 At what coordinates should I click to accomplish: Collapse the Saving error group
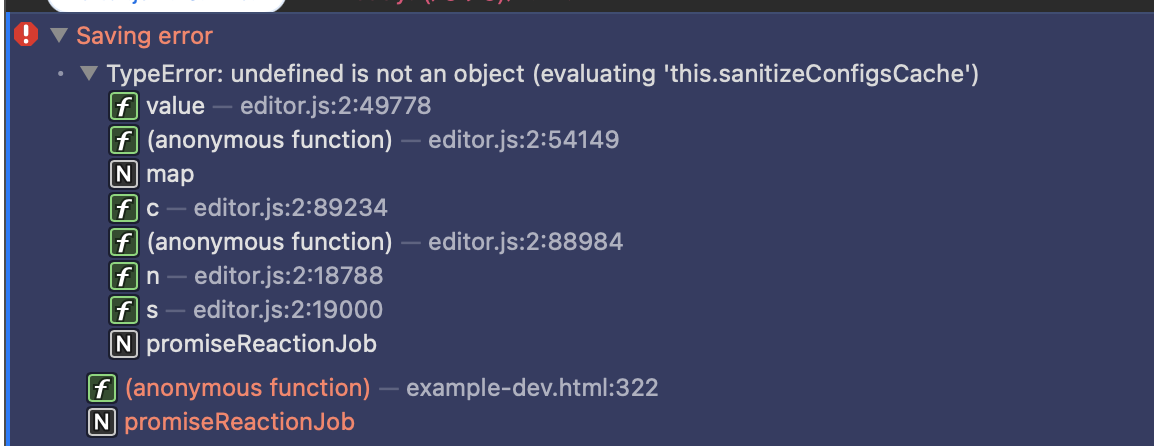pos(59,35)
